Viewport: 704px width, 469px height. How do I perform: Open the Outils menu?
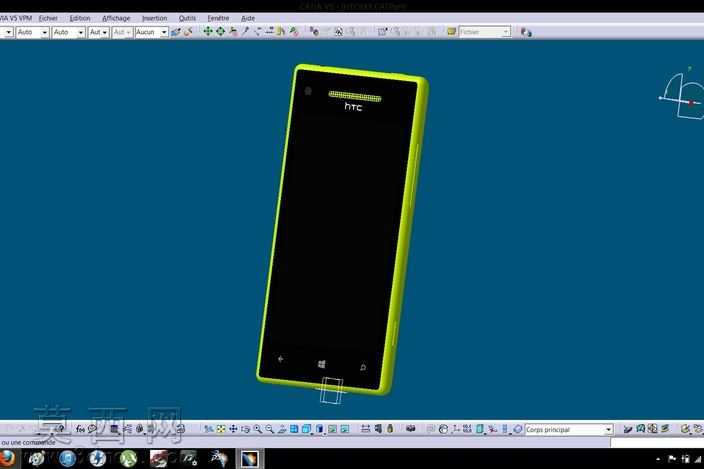click(187, 18)
